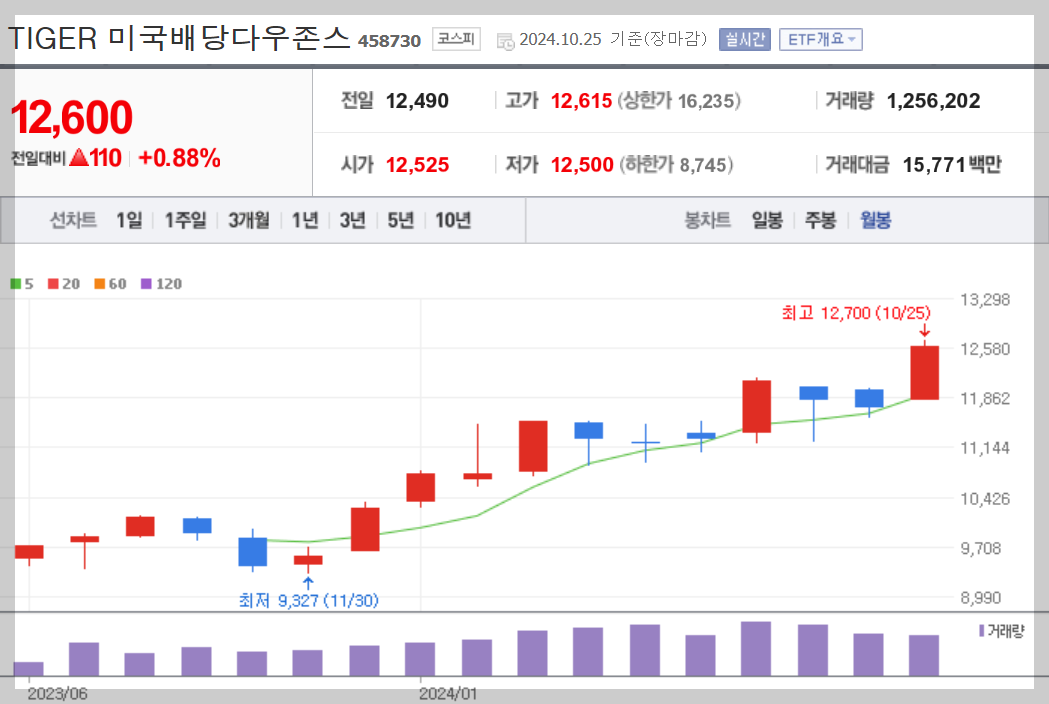1049x704 pixels.
Task: Switch to 주봉 weekly candle chart
Action: tap(820, 219)
